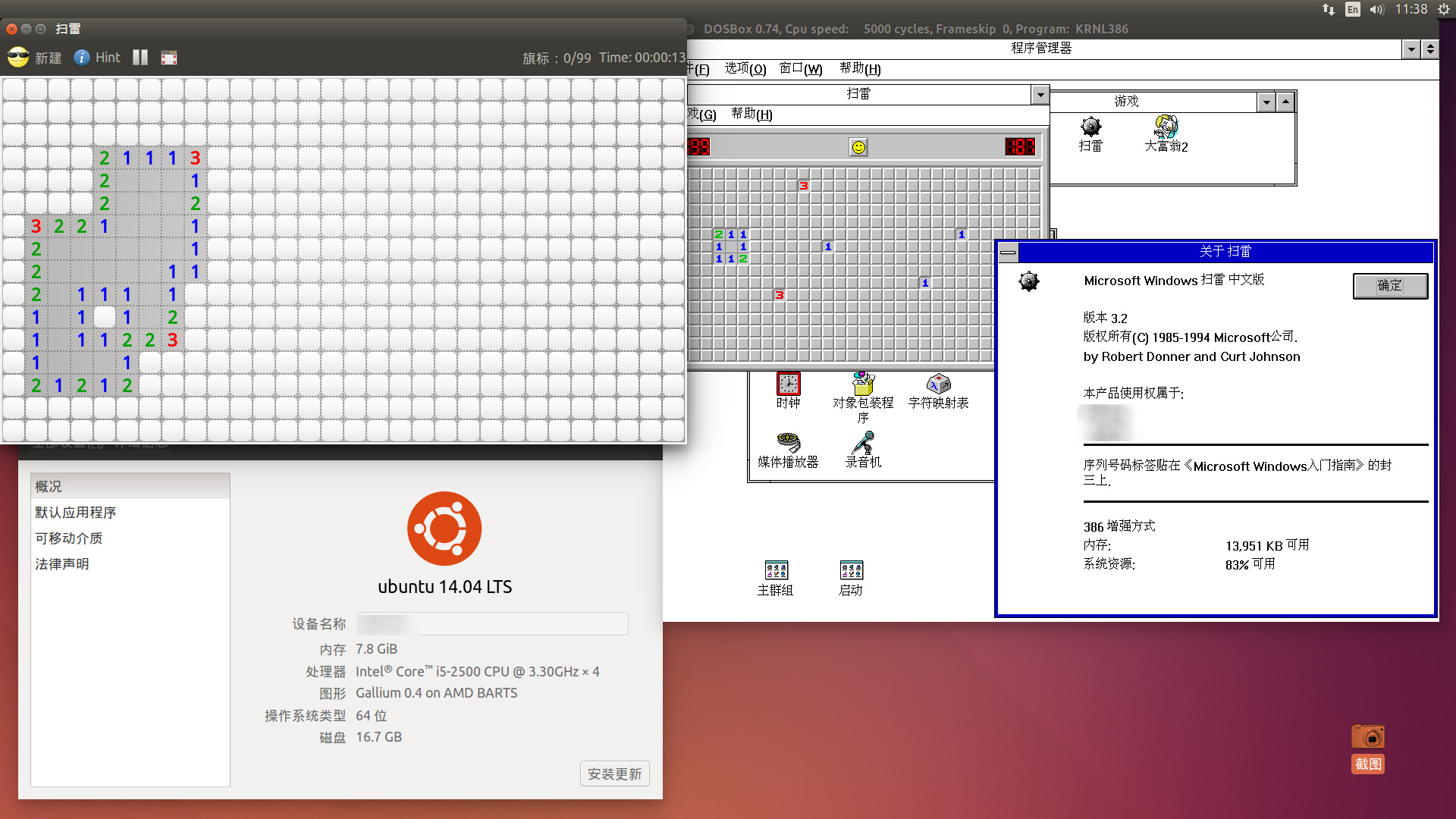The width and height of the screenshot is (1456, 819).
Task: Click the 7.8 GiB memory value
Action: point(377,649)
